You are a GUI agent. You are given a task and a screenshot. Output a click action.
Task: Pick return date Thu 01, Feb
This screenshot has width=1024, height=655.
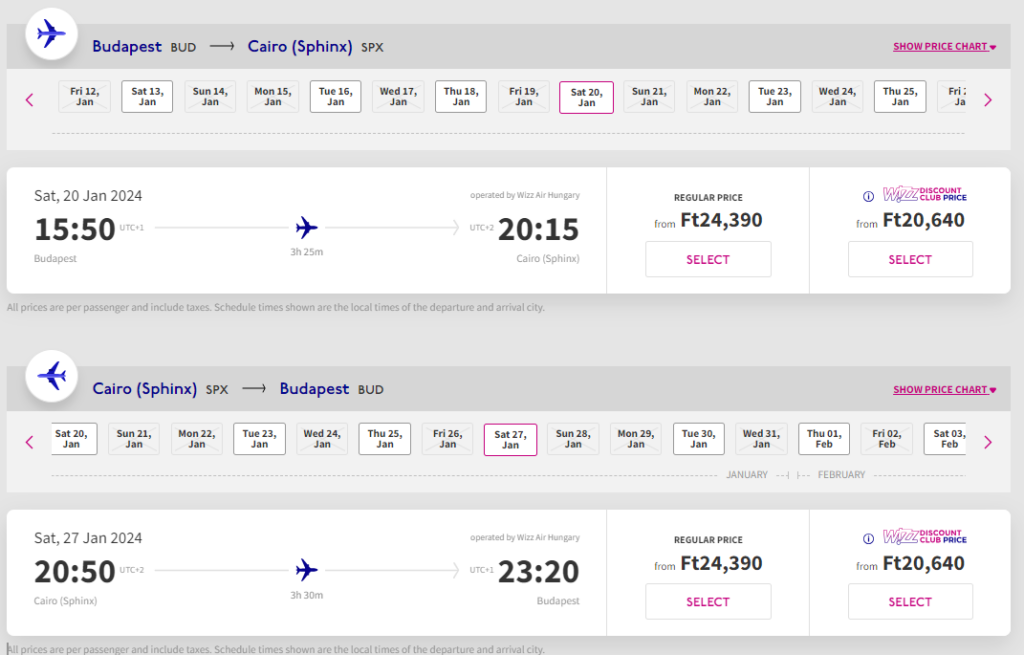[824, 439]
